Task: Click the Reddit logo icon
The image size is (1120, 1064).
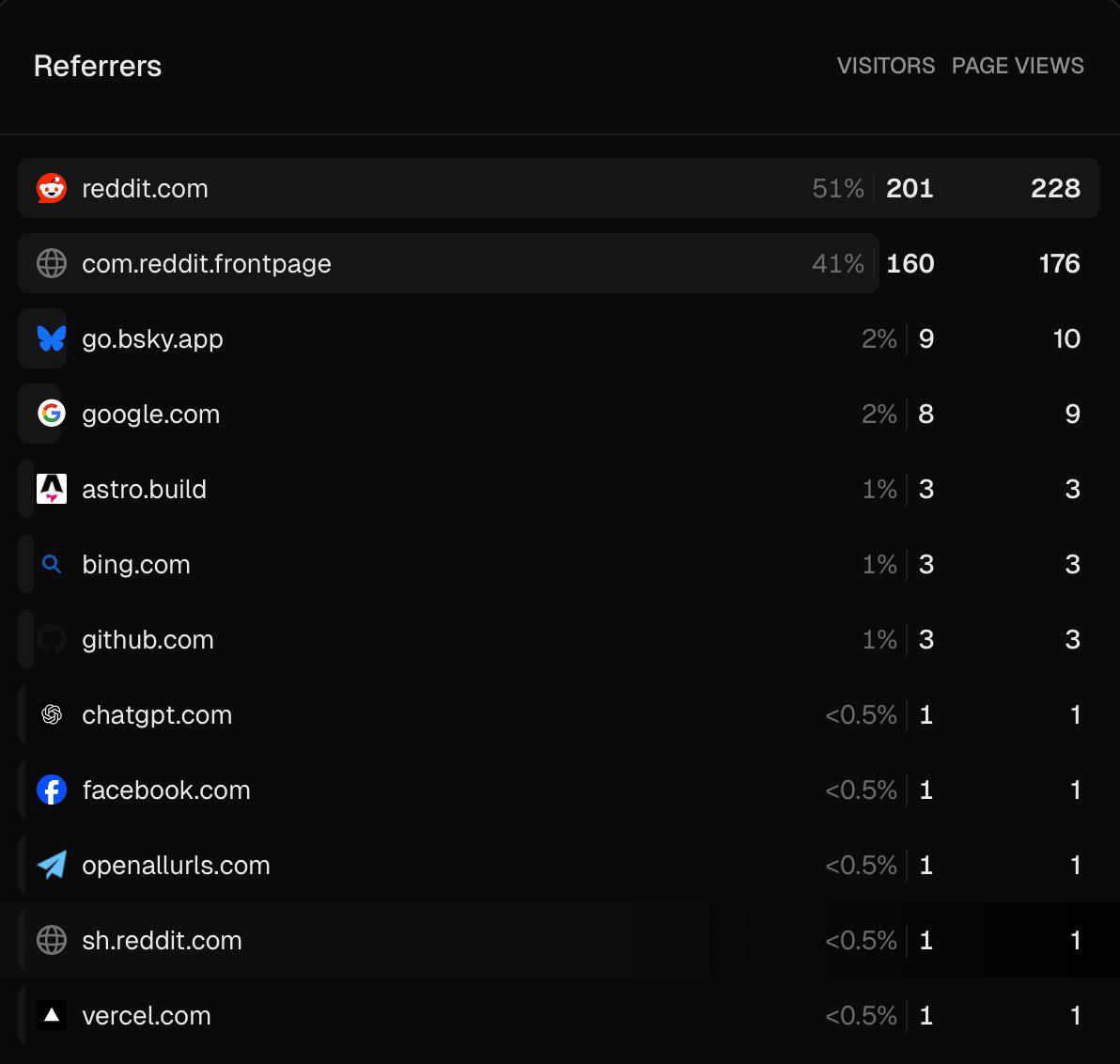Action: 52,188
